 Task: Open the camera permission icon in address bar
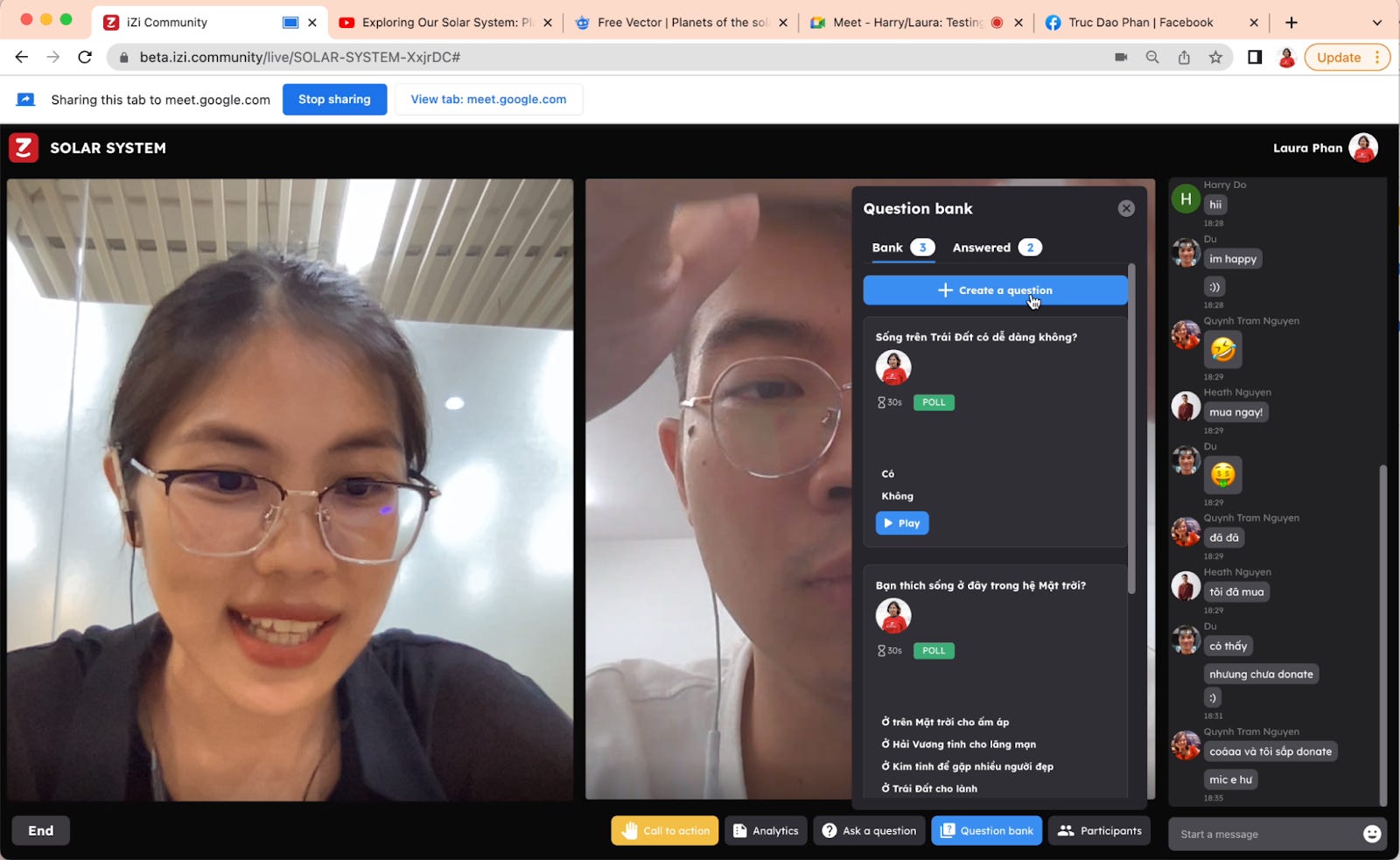(1121, 57)
